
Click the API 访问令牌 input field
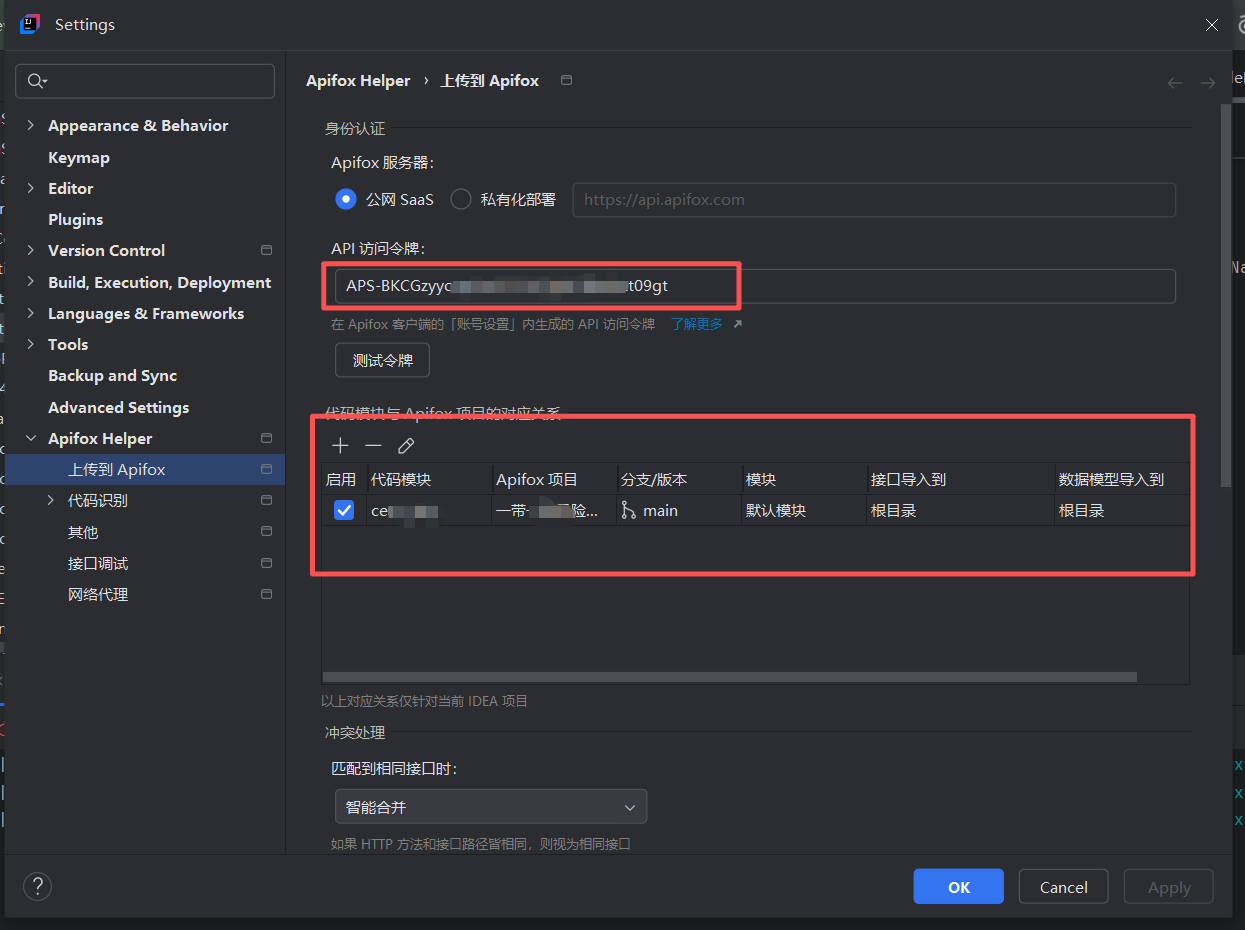tap(755, 286)
